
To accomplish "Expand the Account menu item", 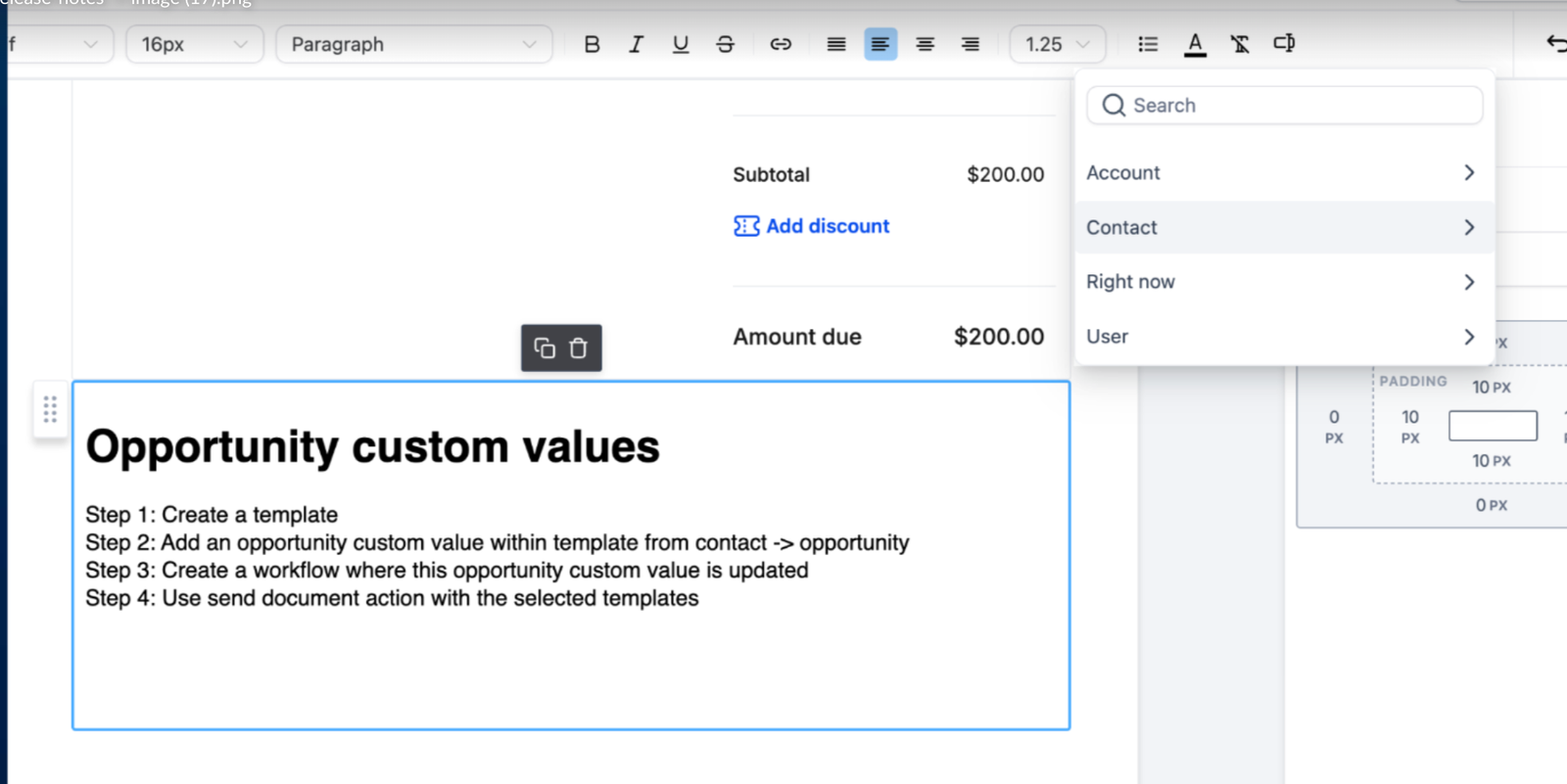I will [x=1283, y=172].
